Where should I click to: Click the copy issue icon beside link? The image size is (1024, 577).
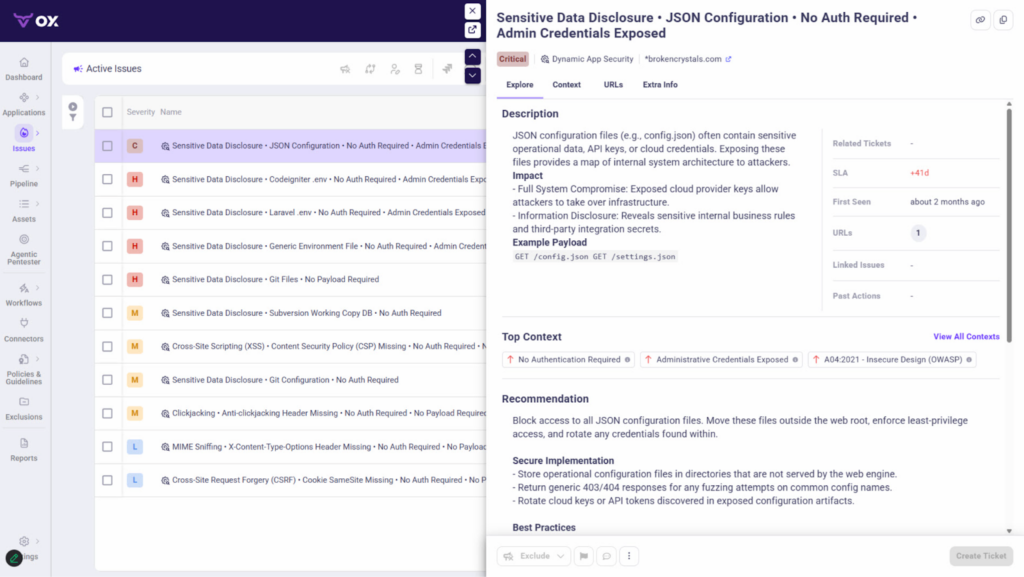click(x=1003, y=20)
